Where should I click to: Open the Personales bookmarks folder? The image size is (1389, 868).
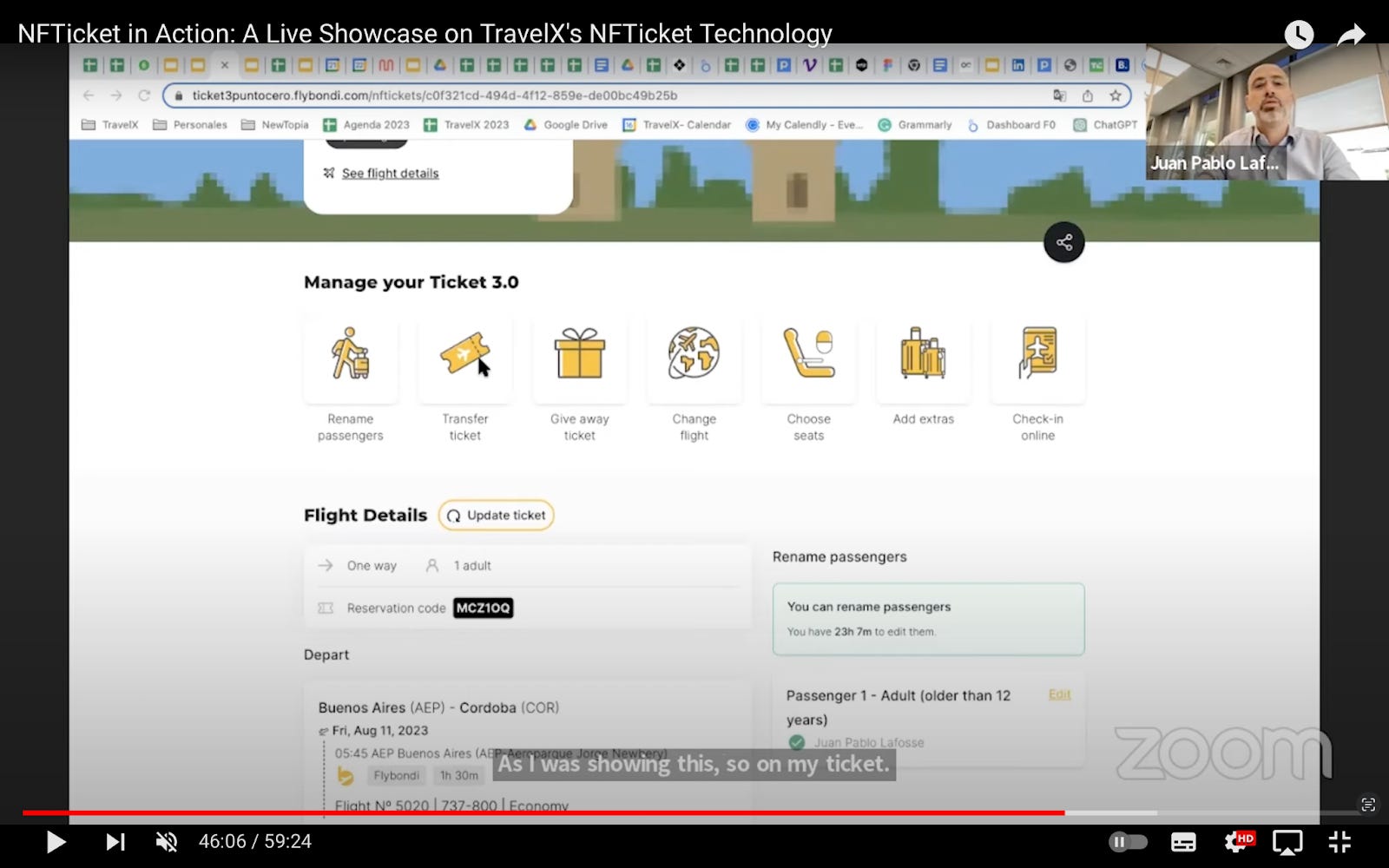[x=190, y=125]
